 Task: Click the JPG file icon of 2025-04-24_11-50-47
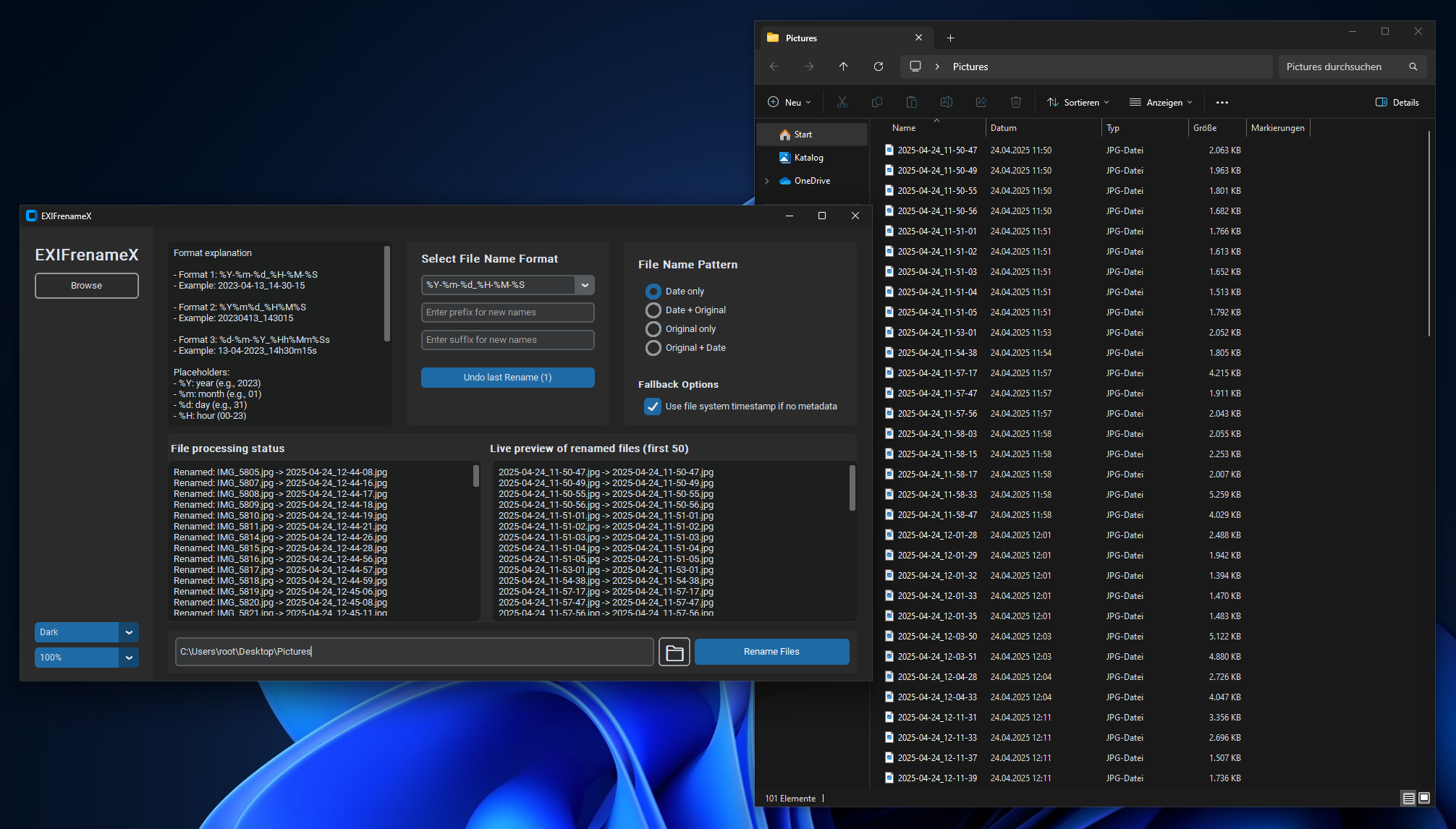coord(889,150)
